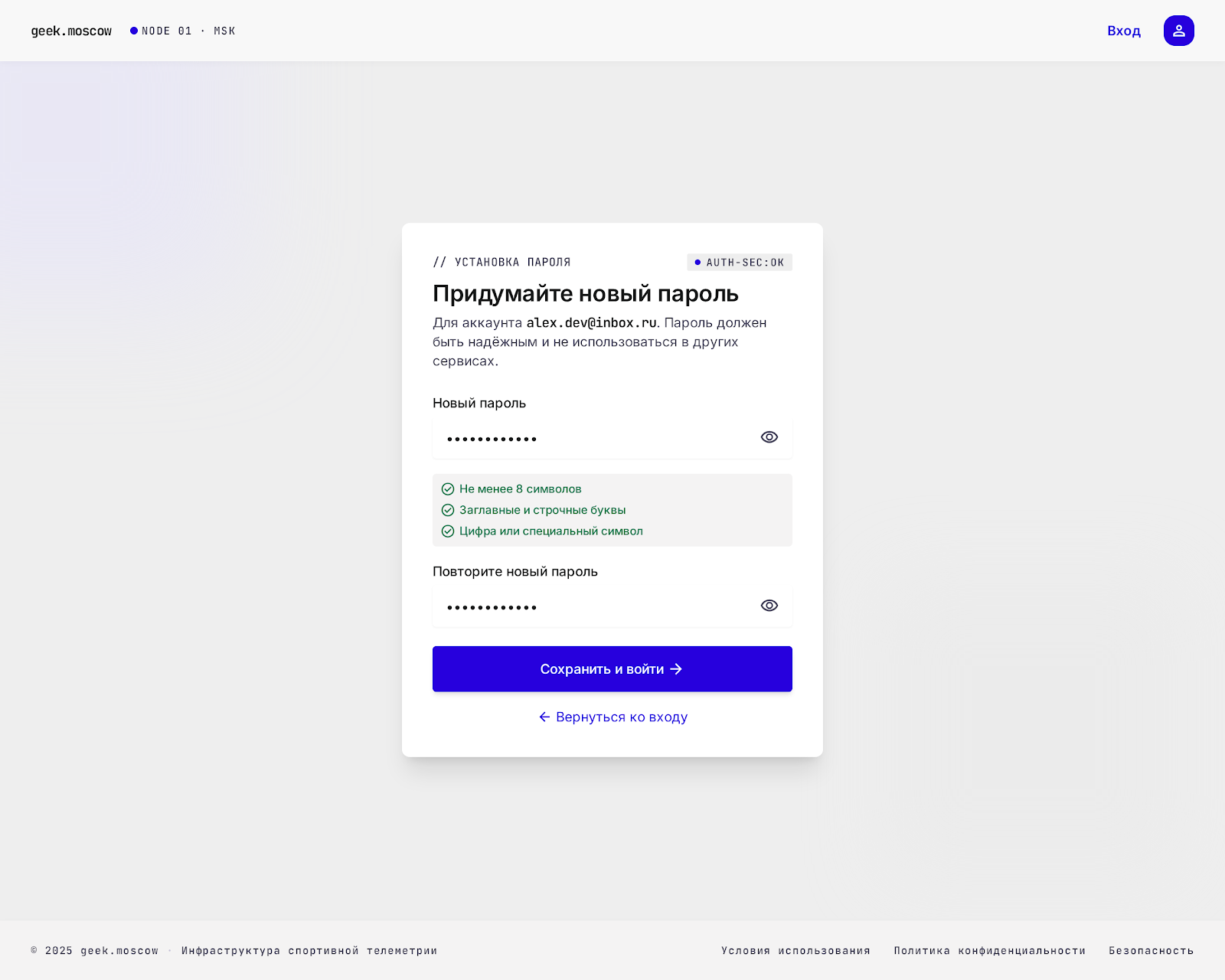Click the Не менее 8 символов requirement
1225x980 pixels.
pyautogui.click(x=521, y=489)
